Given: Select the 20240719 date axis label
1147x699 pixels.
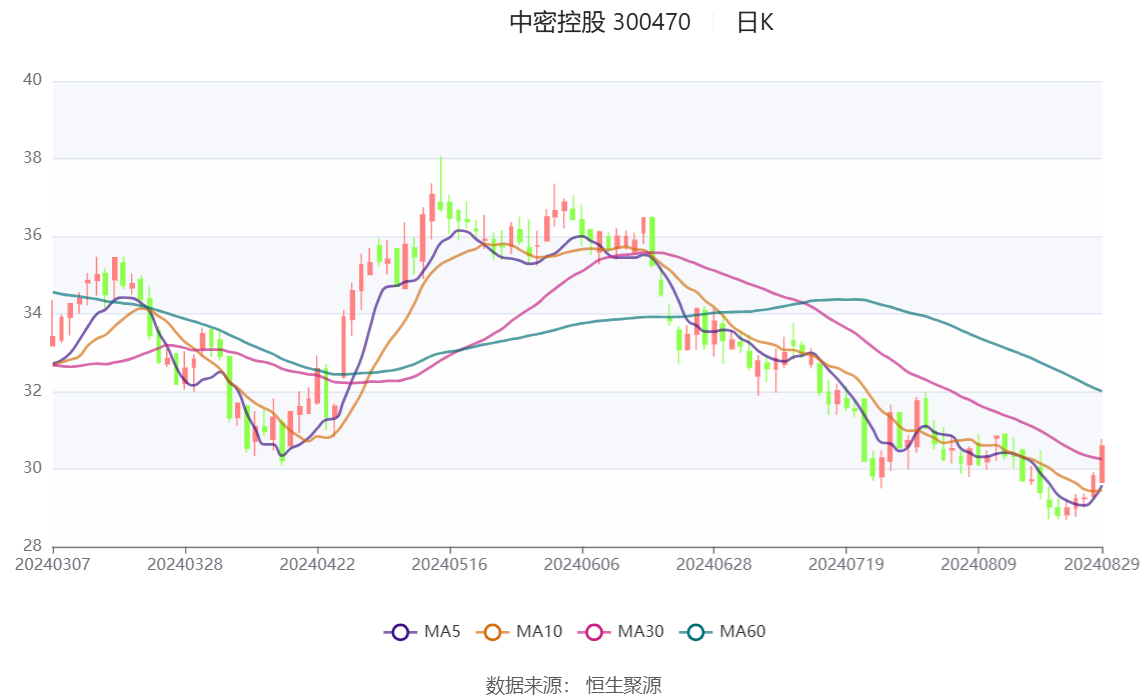Looking at the screenshot, I should tap(846, 564).
